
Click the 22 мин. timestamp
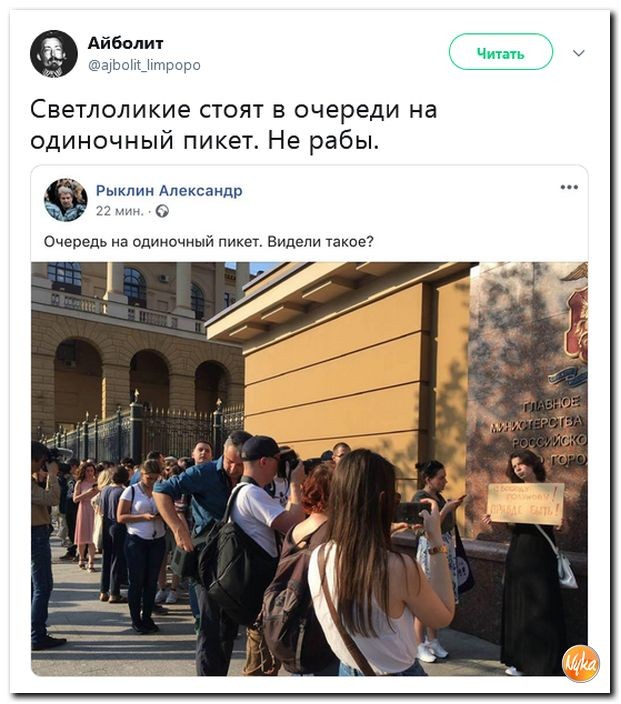119,211
